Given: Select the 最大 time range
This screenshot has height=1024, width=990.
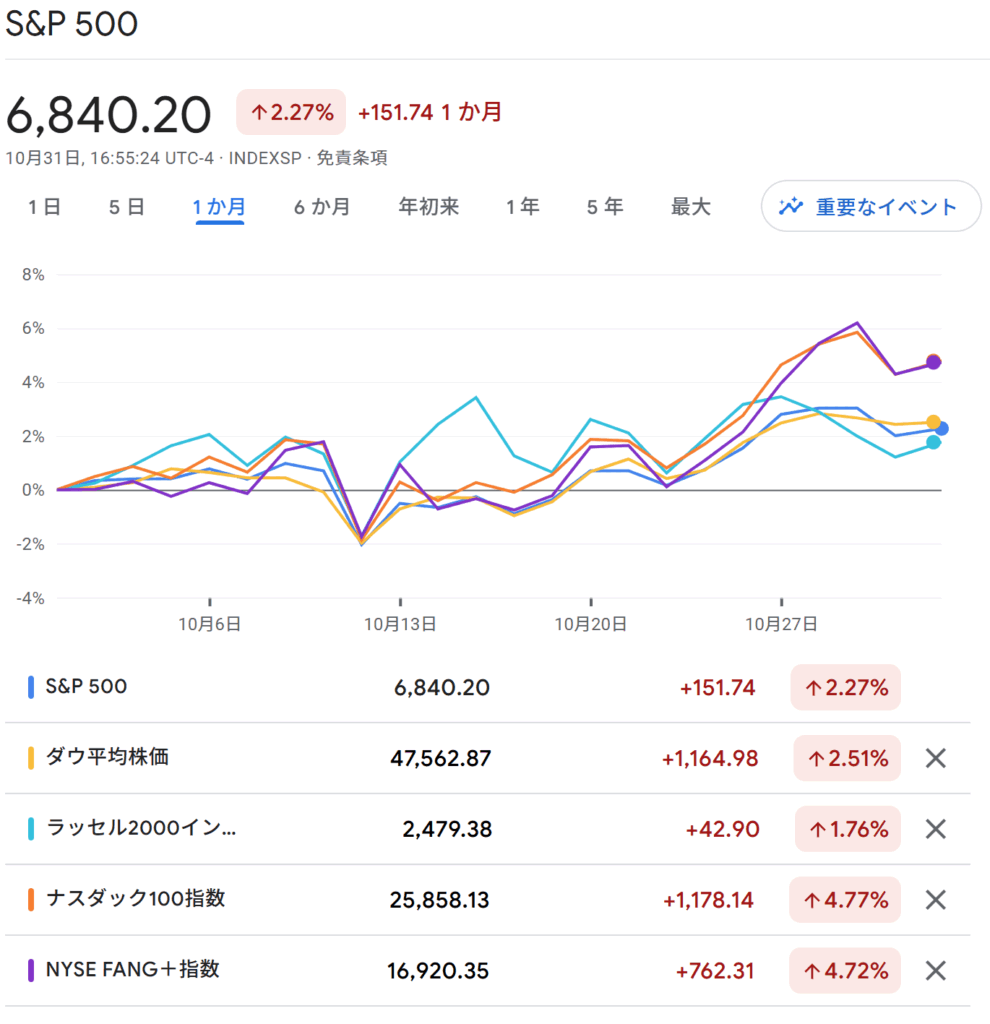Looking at the screenshot, I should (690, 207).
